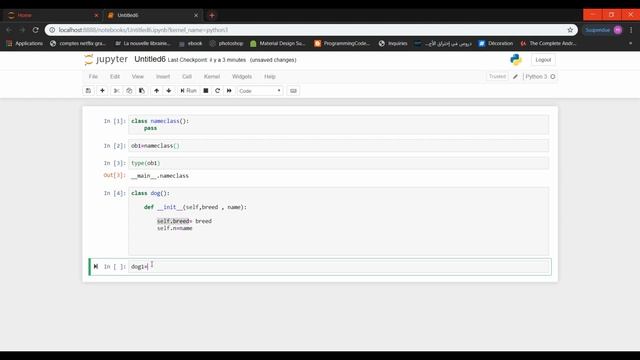Restart the kernel icon
640x360 pixels.
point(217,91)
